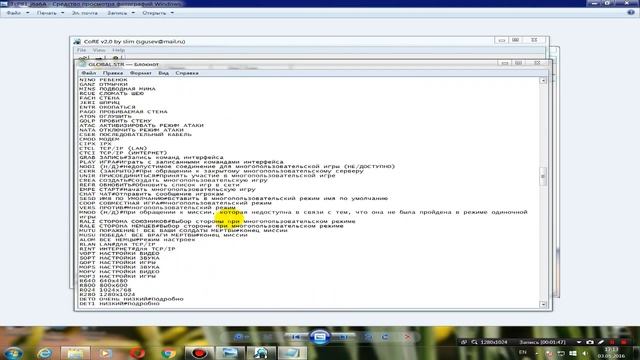Delete photo with red X icon
The image size is (640, 360).
(407, 337)
